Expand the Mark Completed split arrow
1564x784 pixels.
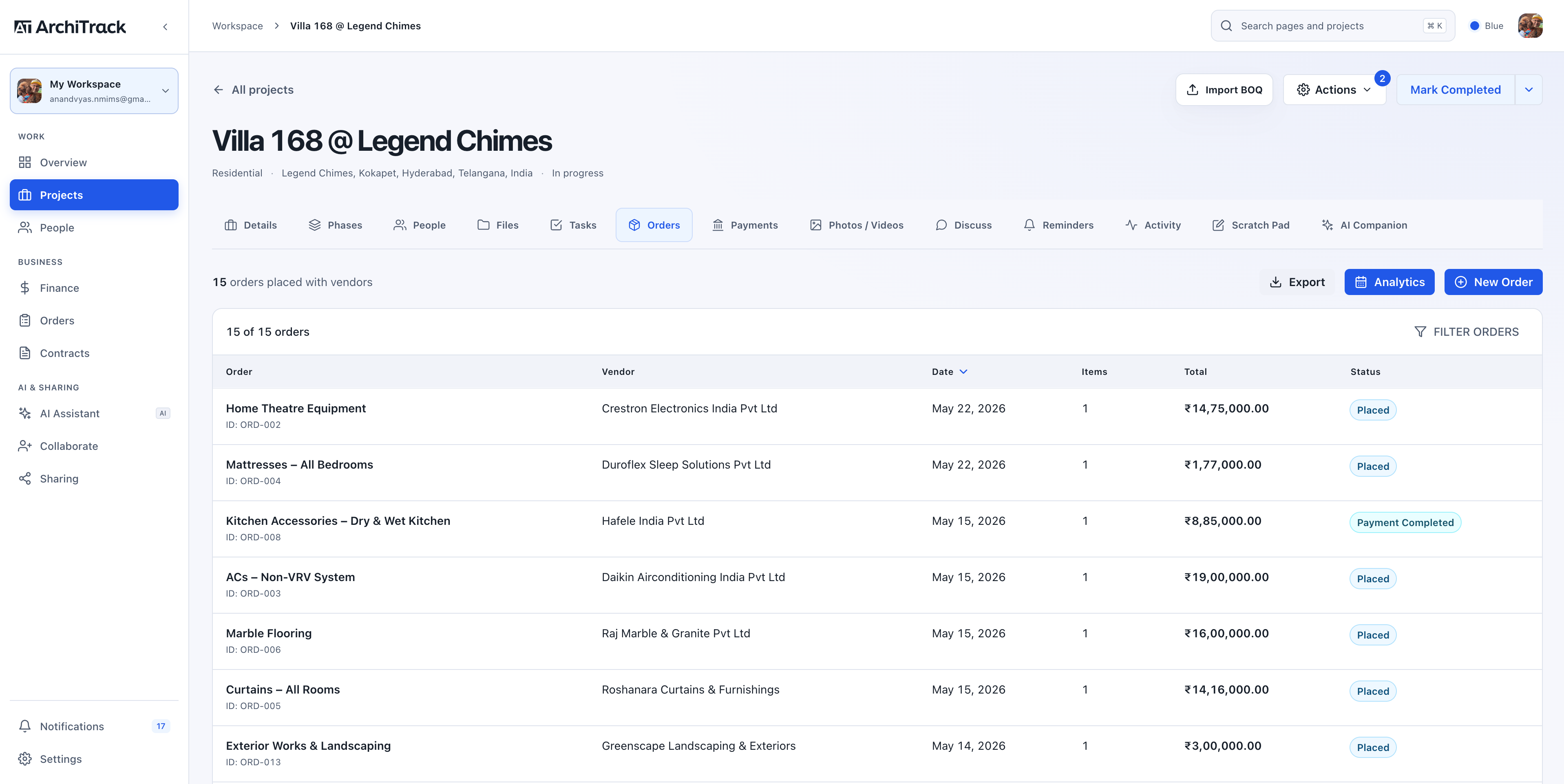pyautogui.click(x=1529, y=90)
